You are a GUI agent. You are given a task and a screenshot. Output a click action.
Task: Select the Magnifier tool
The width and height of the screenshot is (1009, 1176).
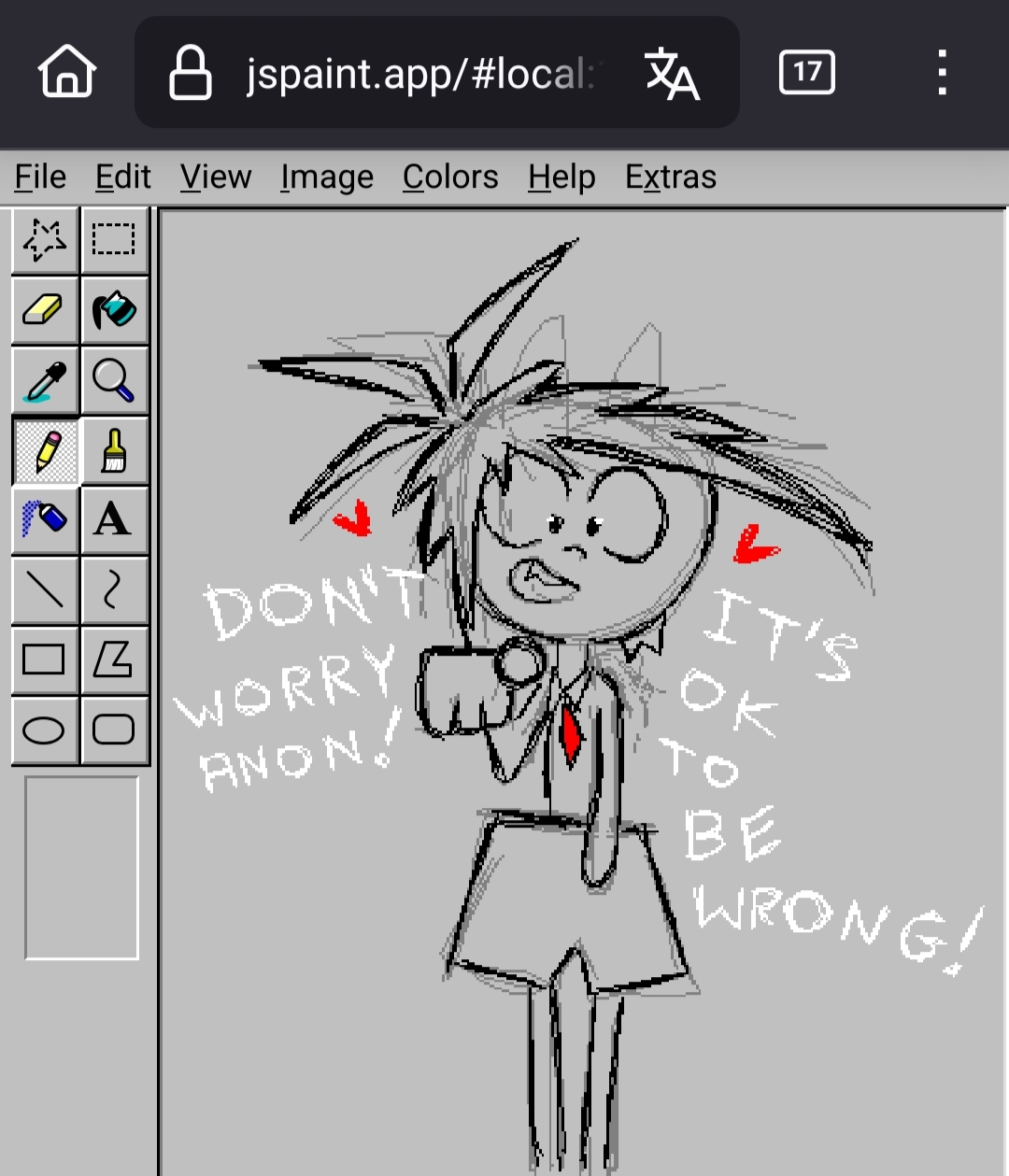tap(114, 380)
